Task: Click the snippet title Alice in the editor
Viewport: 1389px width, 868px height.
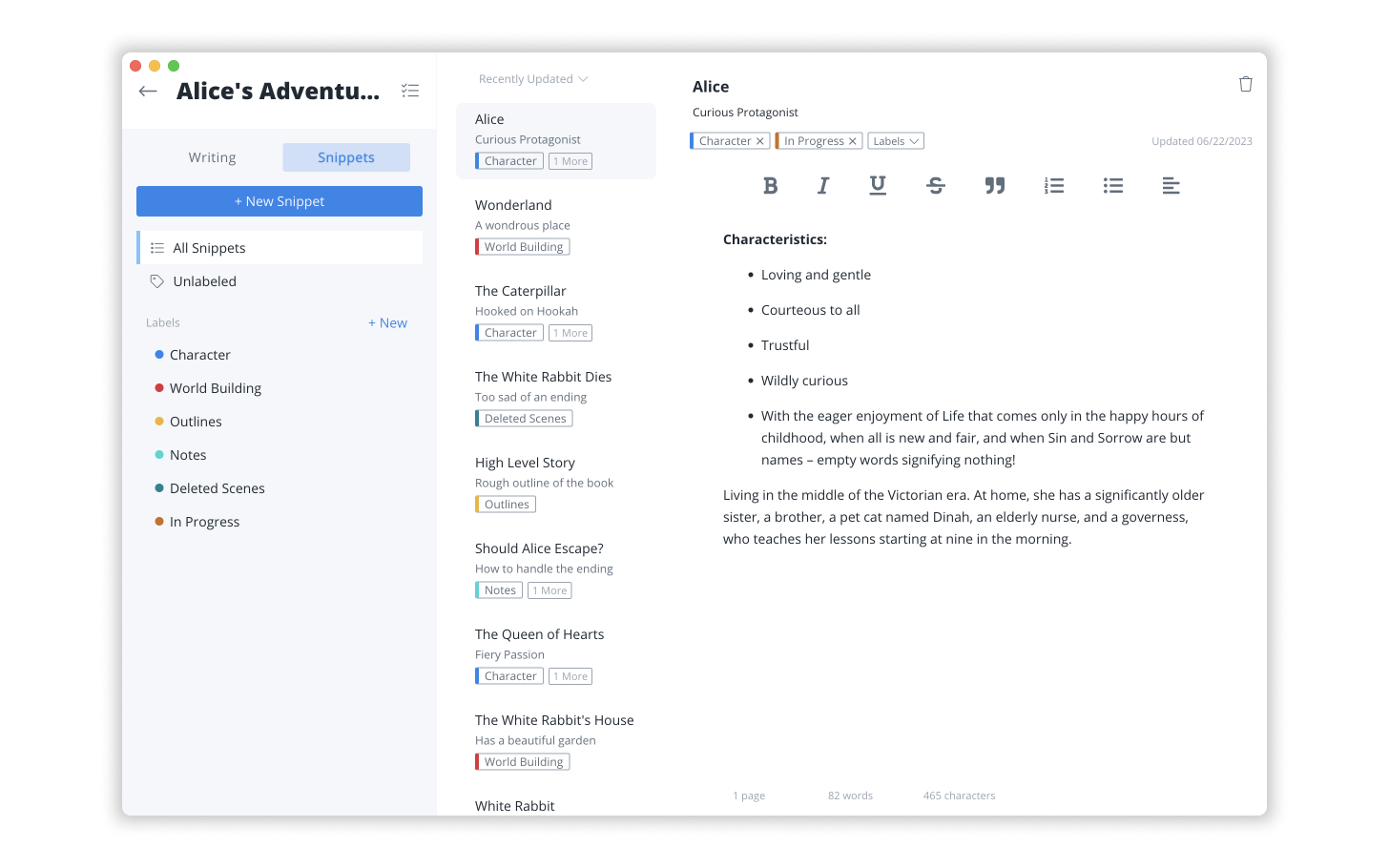Action: (711, 87)
